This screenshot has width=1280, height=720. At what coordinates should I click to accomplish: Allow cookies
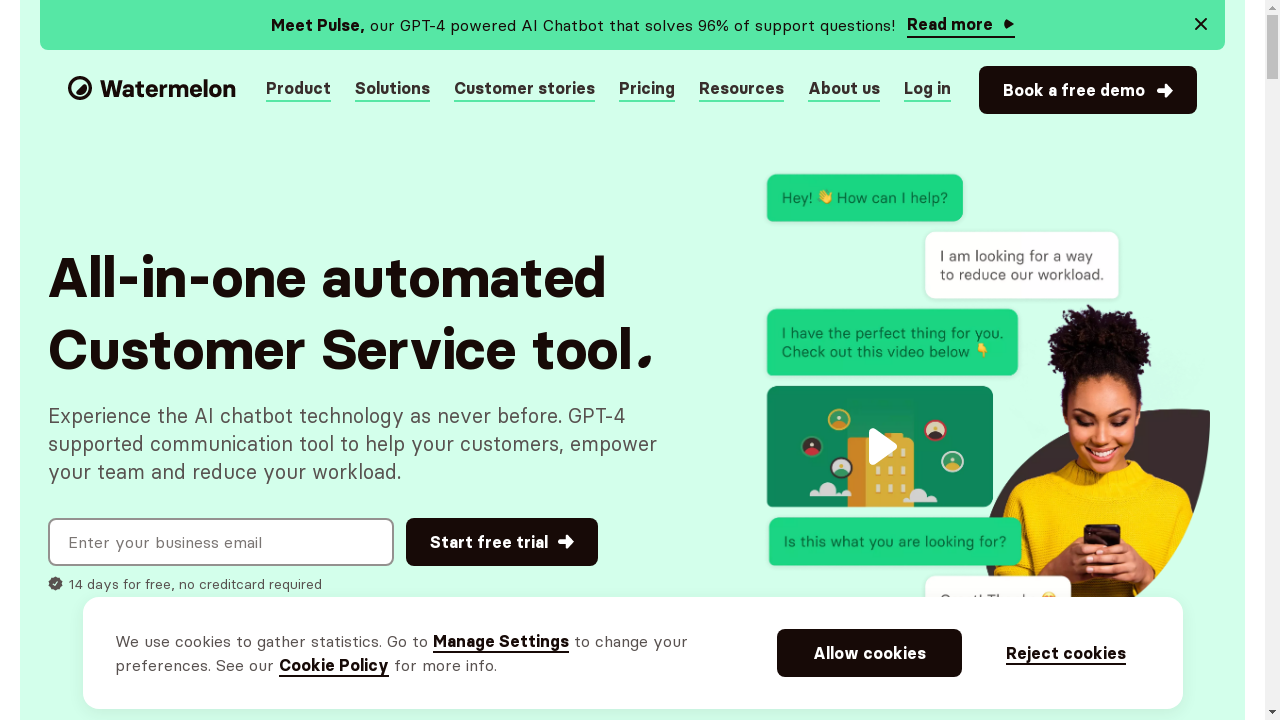(x=869, y=653)
